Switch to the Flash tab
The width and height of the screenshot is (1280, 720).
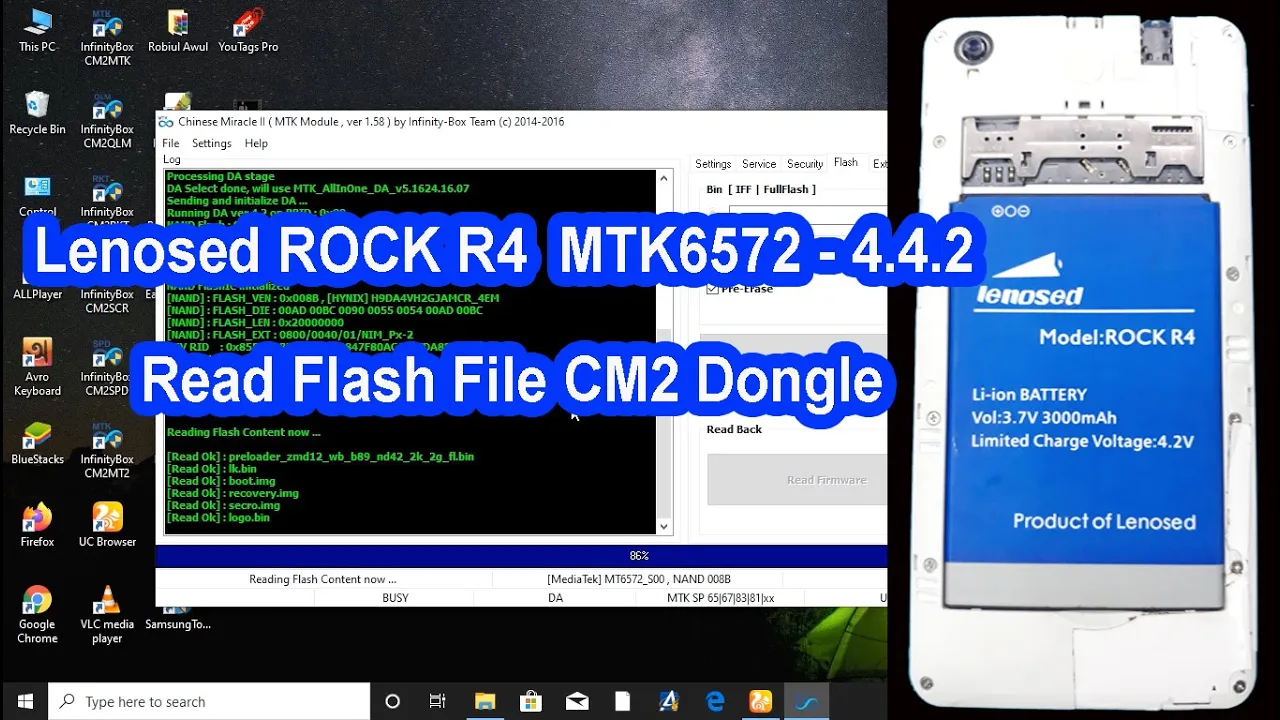point(846,163)
